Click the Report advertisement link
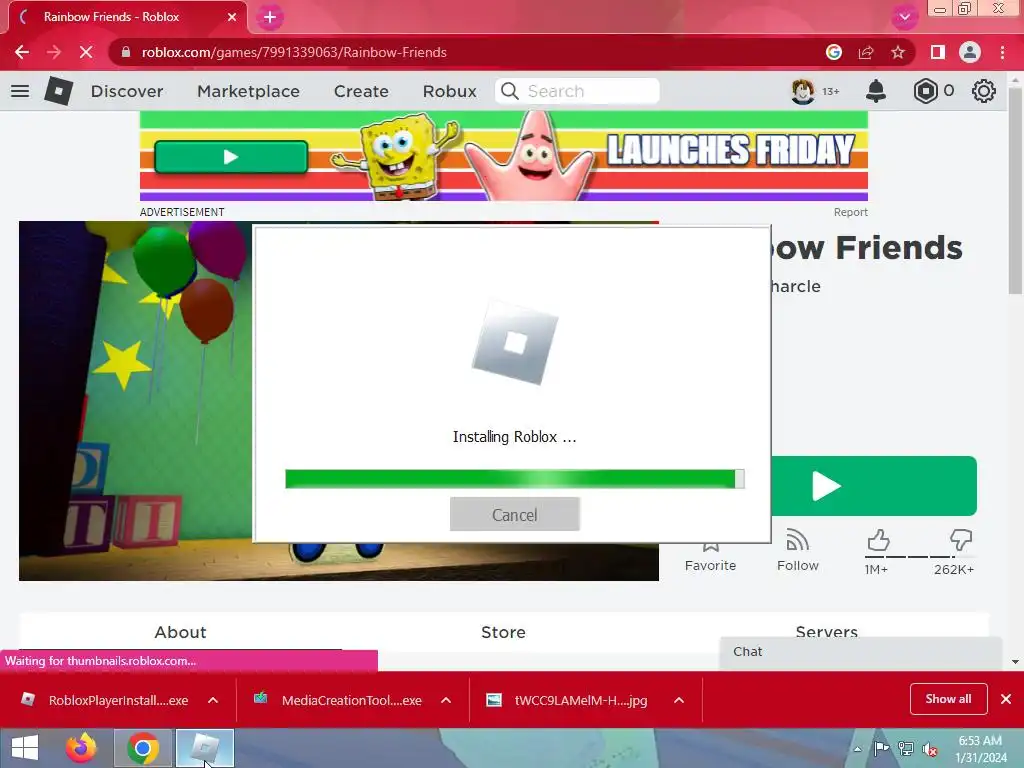The image size is (1024, 768). point(850,212)
